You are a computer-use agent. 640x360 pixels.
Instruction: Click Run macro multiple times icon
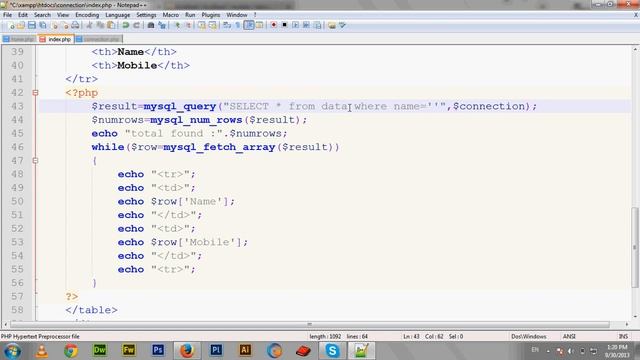pos(306,25)
